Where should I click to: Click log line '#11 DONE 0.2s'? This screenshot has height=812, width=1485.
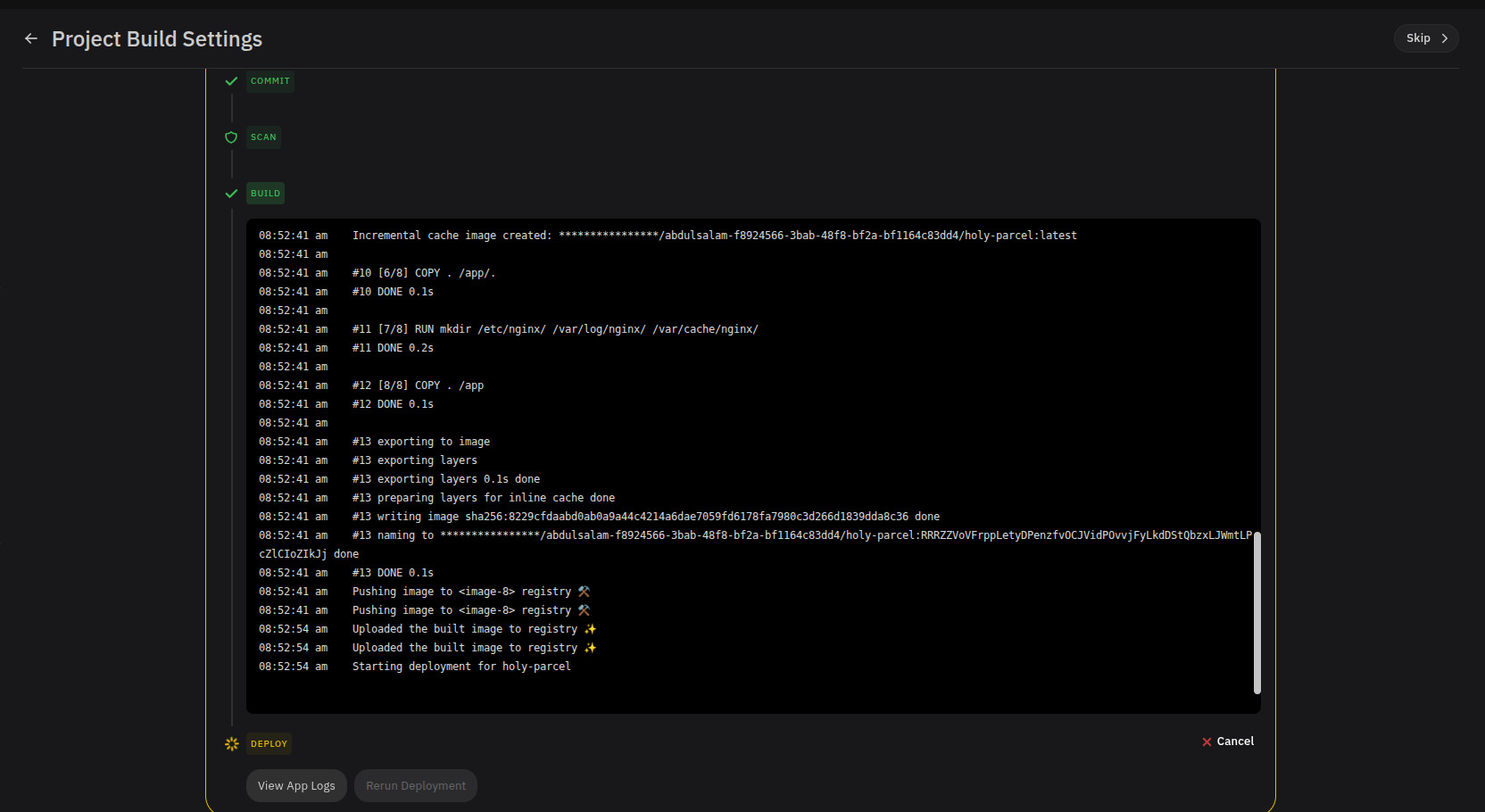[x=393, y=348]
